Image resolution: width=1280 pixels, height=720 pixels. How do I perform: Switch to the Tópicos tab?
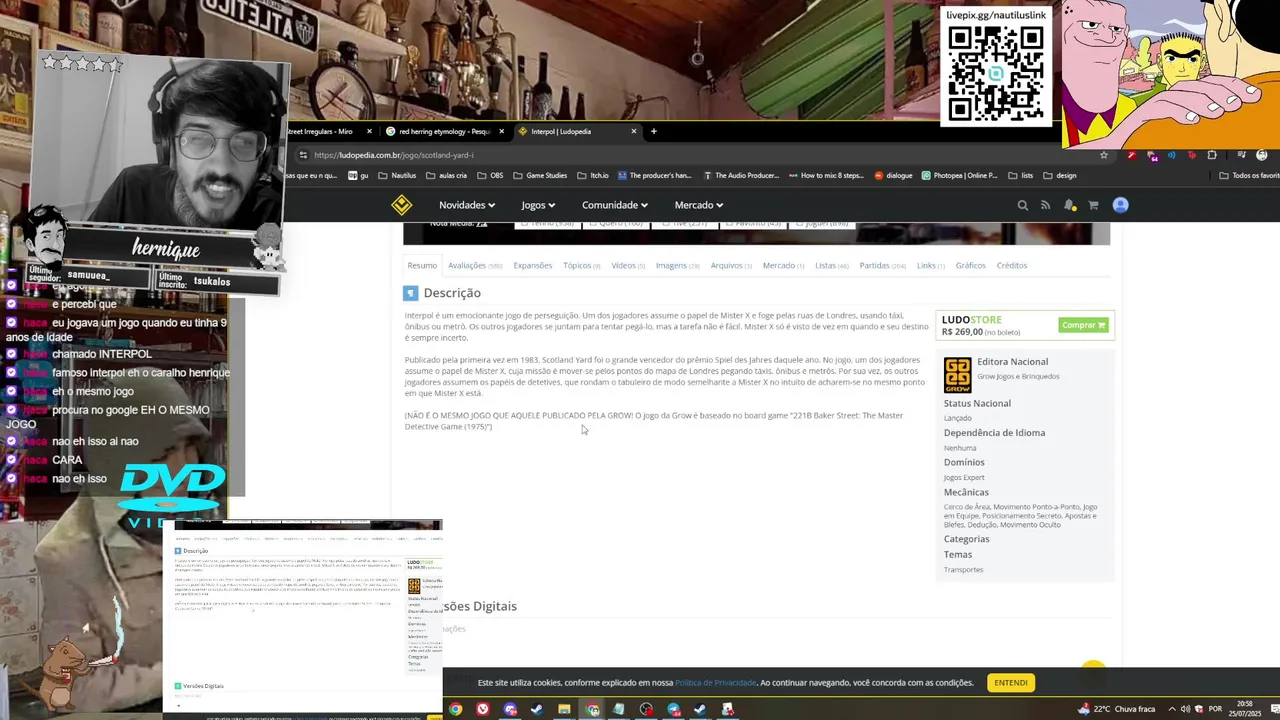click(x=582, y=265)
